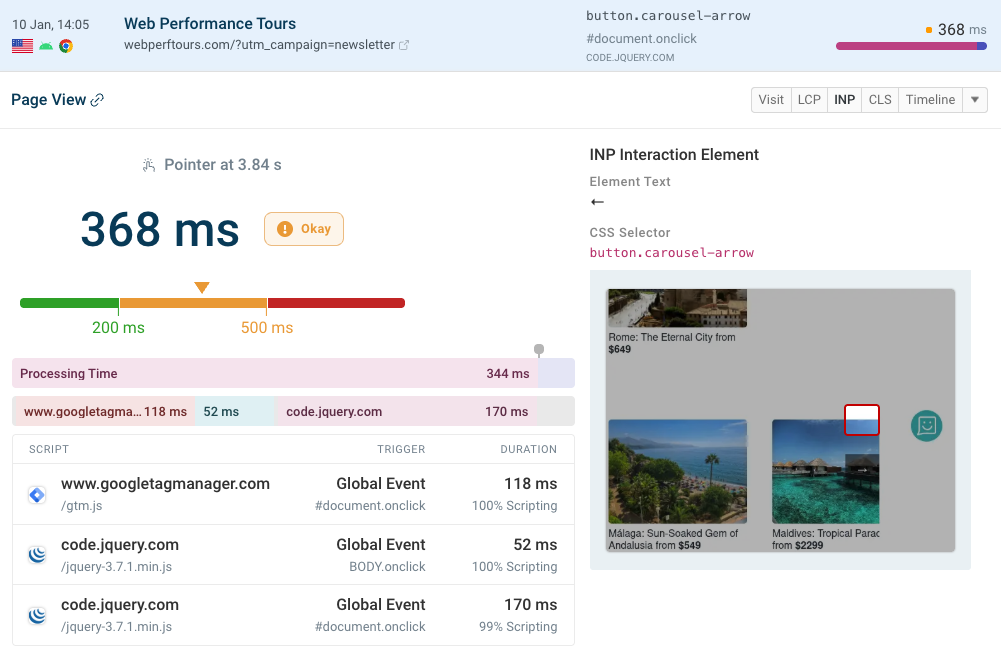Click the Málaga beach thumbnail image
This screenshot has height=657, width=1001.
(677, 471)
